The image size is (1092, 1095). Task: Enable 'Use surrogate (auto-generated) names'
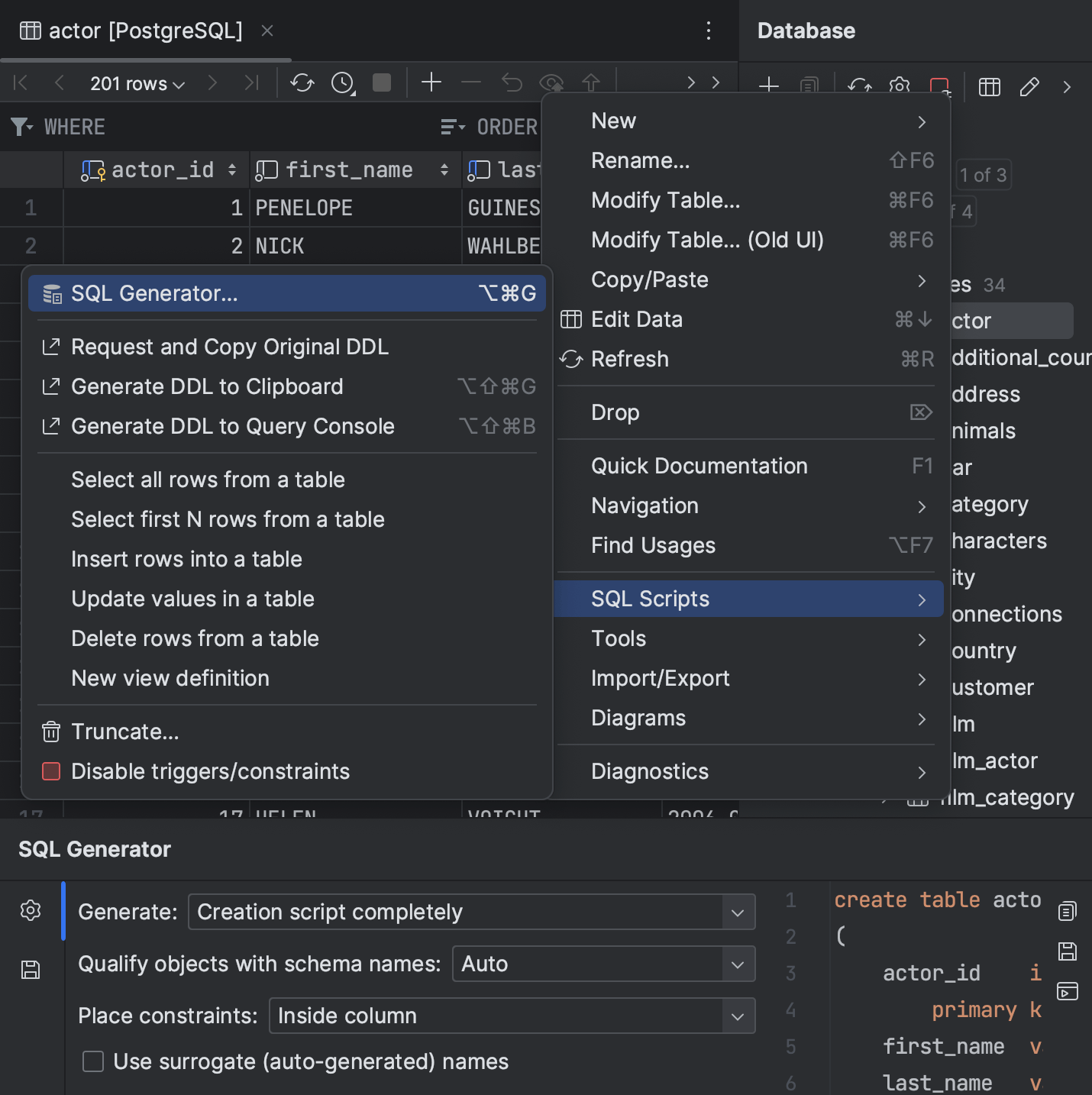pos(93,1061)
